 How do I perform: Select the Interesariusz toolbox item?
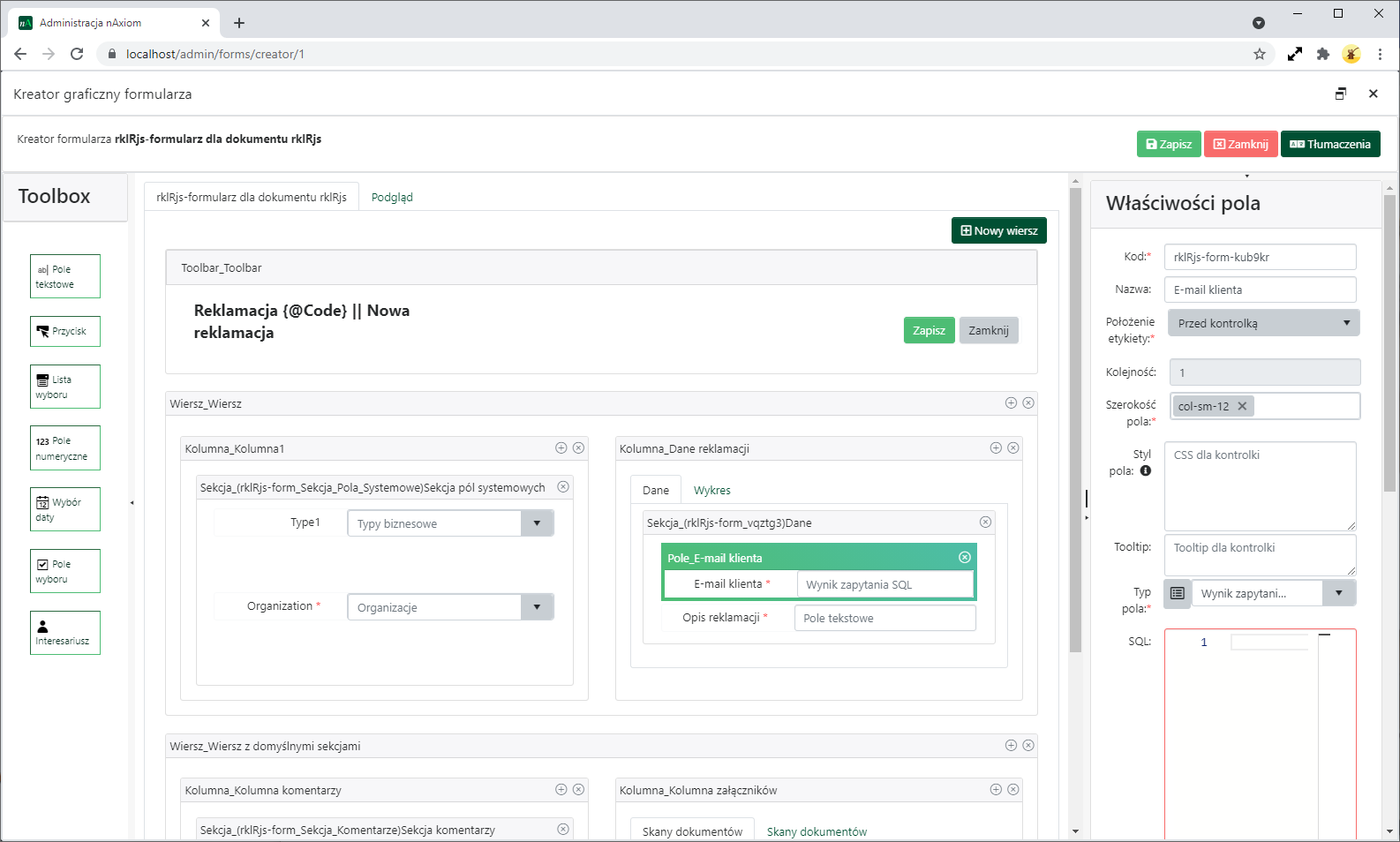[x=64, y=633]
